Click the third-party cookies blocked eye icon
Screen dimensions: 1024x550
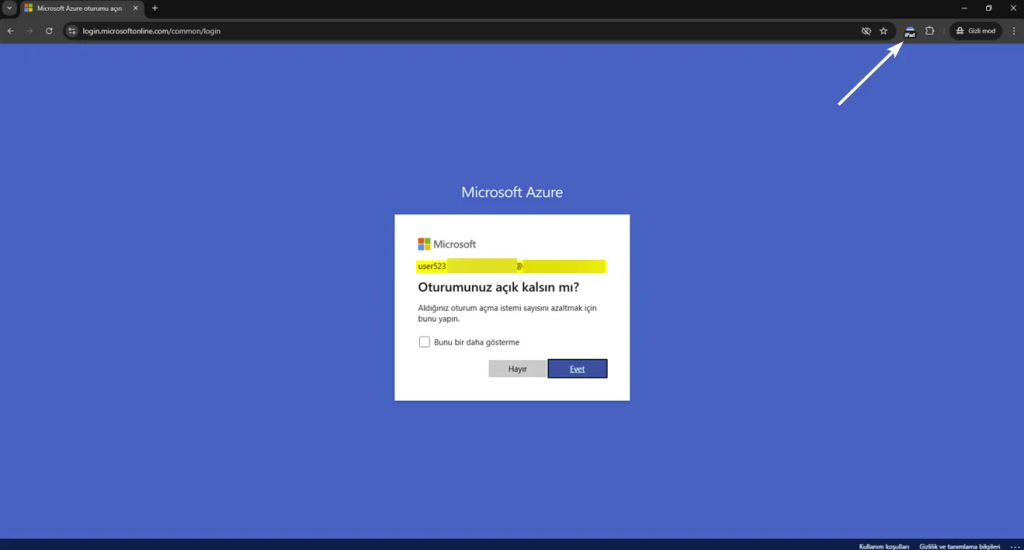pos(866,31)
